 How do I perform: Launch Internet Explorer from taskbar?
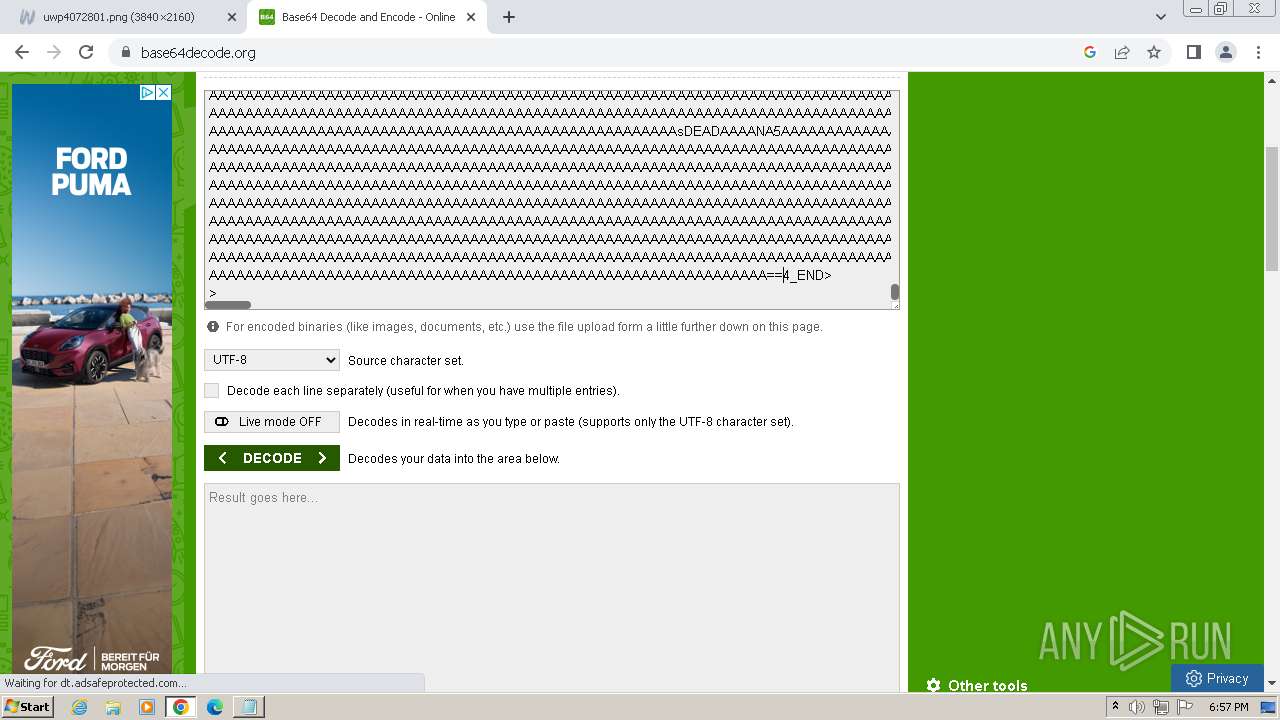point(80,707)
